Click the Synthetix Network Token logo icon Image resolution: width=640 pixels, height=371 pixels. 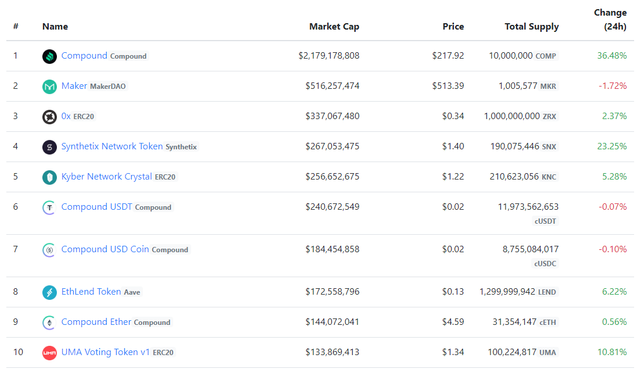click(49, 147)
